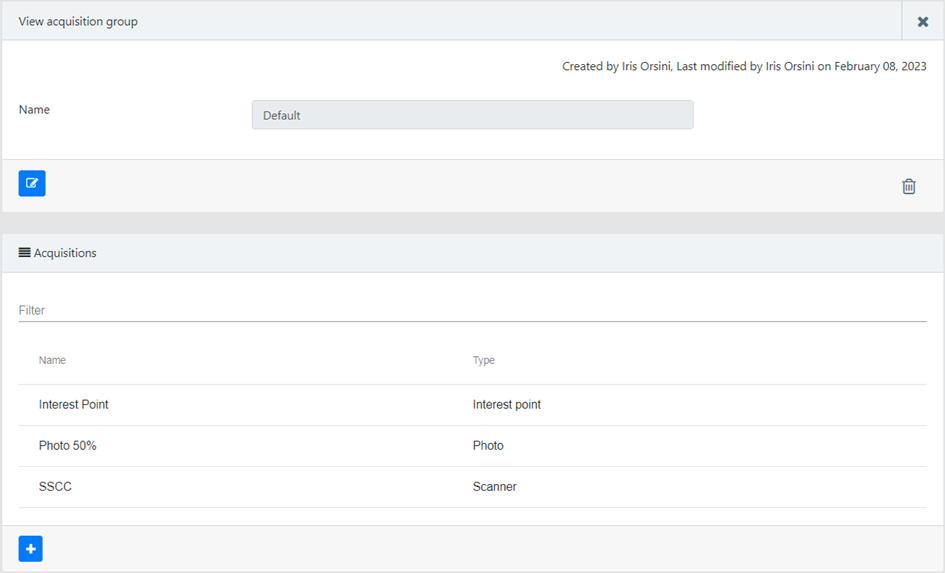Click the Default name field
Viewport: 945px width, 573px height.
(472, 115)
